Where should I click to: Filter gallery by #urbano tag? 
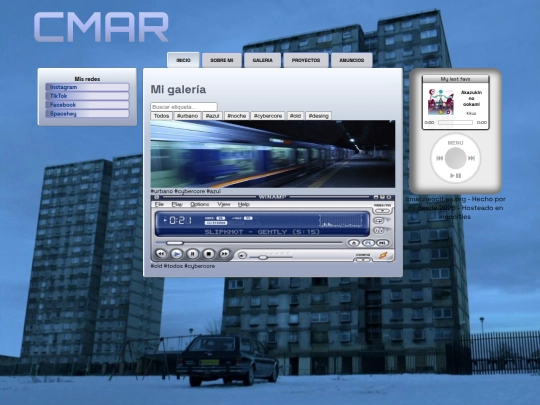point(187,116)
